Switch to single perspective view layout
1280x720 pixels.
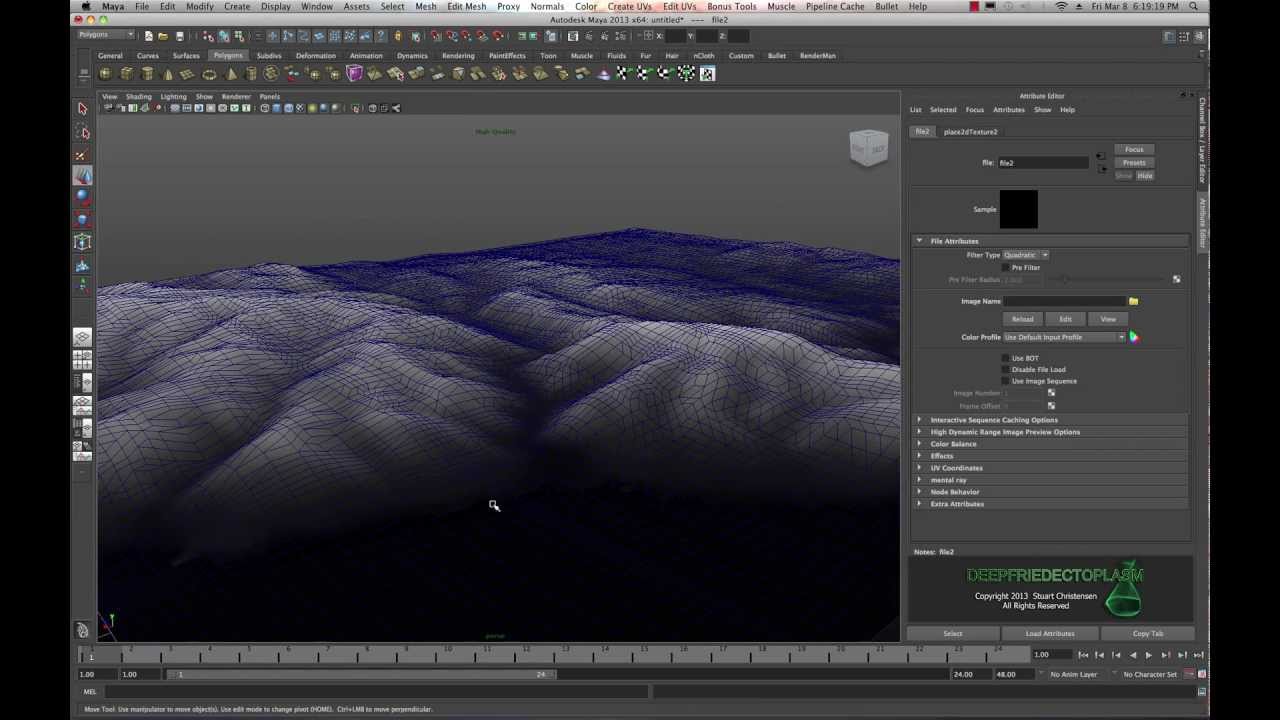pos(83,338)
